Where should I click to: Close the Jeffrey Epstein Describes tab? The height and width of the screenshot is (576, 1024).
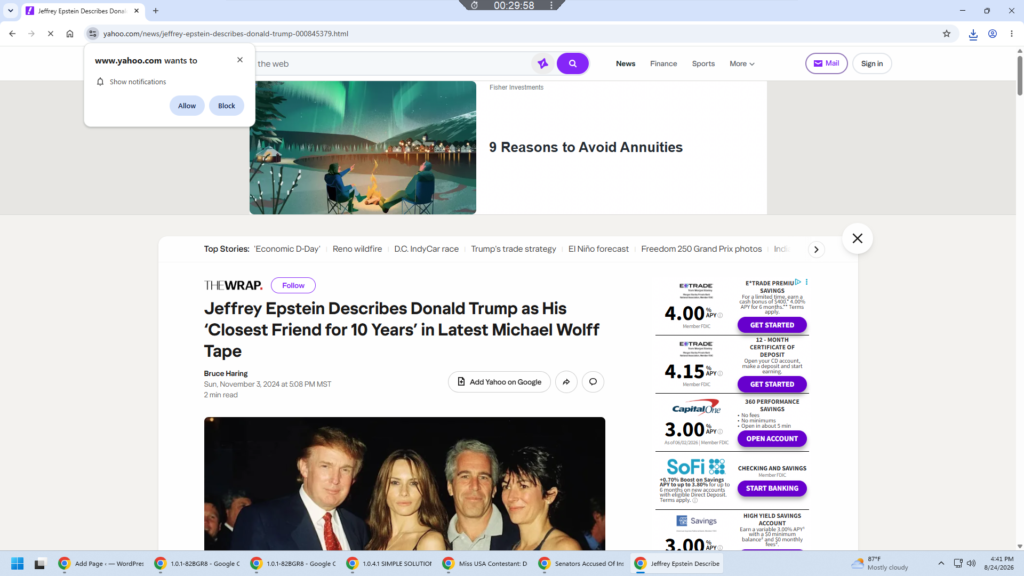[136, 10]
